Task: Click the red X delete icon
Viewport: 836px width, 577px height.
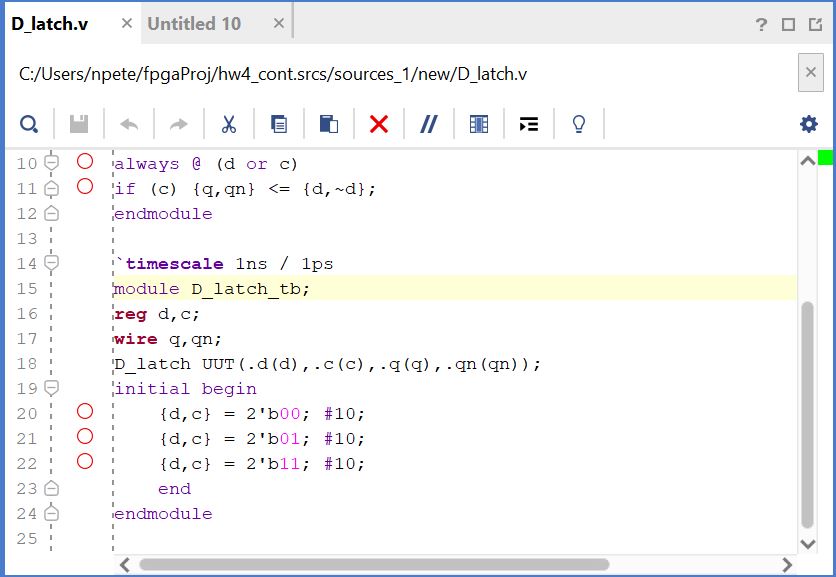Action: coord(378,124)
